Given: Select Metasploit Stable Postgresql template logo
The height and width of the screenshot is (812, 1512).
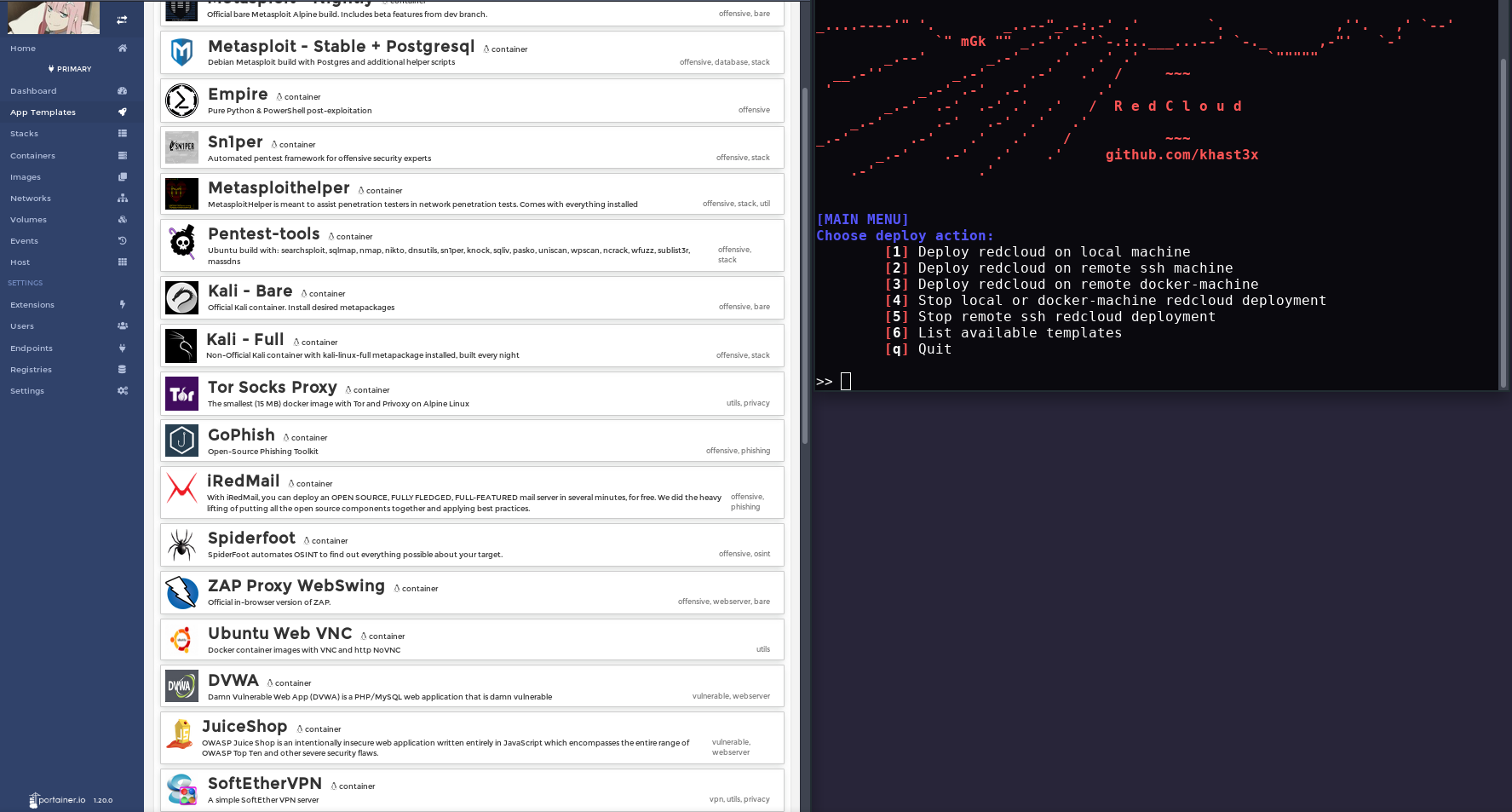Looking at the screenshot, I should coord(181,53).
